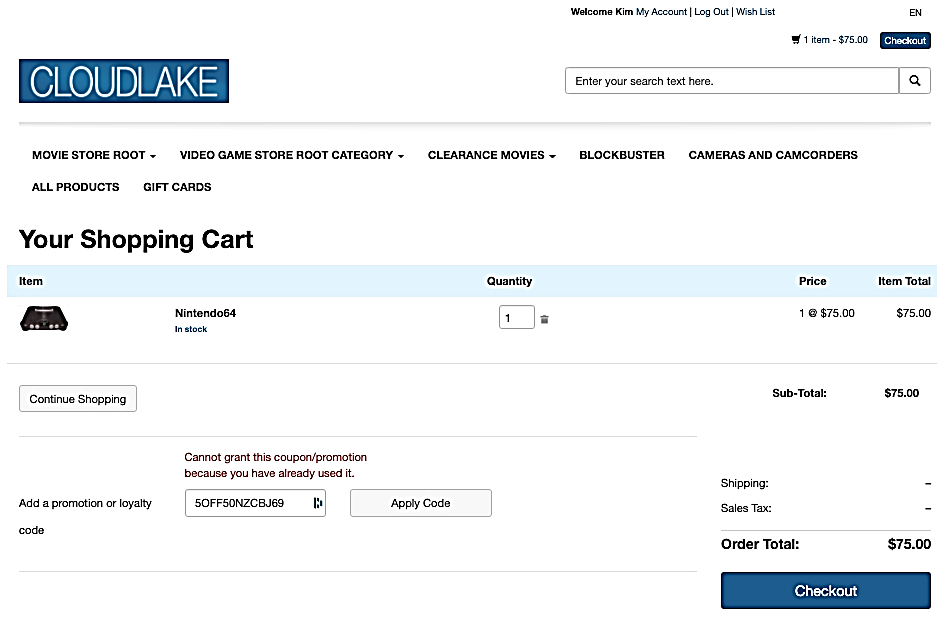Click the Continue Shopping button
Image resolution: width=937 pixels, height=621 pixels.
pyautogui.click(x=78, y=399)
